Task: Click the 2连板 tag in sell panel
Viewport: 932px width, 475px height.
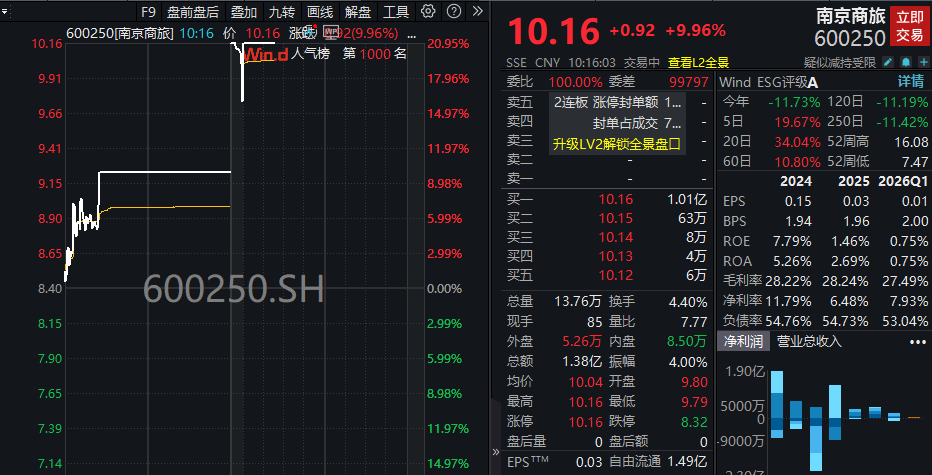Action: coord(571,102)
